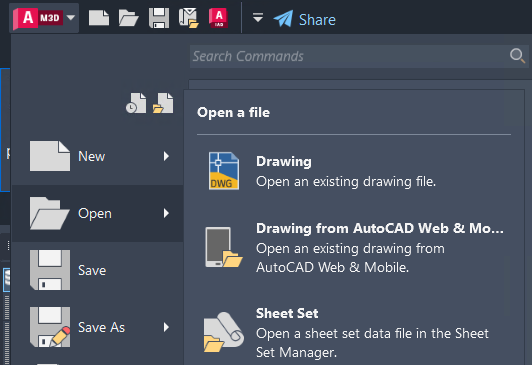Screen dimensions: 532x365
Task: Click the large Open folder icon
Action: pyautogui.click(x=50, y=213)
